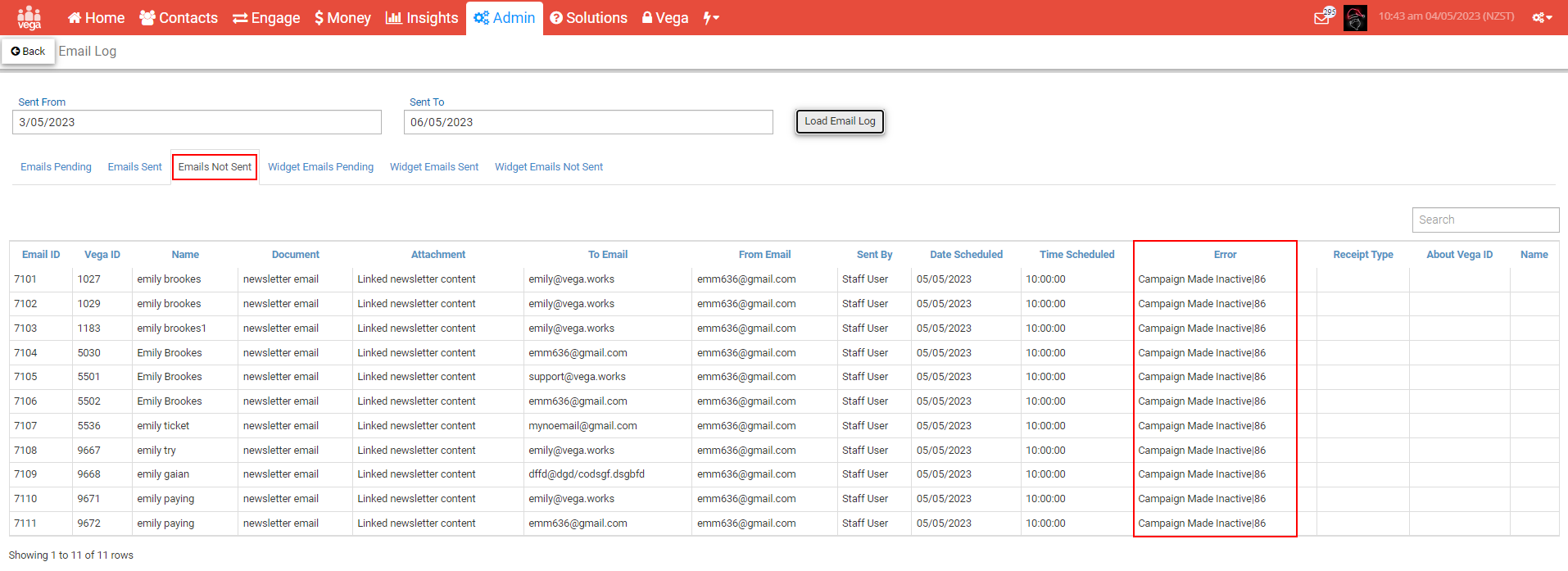Screen dimensions: 1568x571
Task: Switch to the Emails Pending tab
Action: [56, 167]
